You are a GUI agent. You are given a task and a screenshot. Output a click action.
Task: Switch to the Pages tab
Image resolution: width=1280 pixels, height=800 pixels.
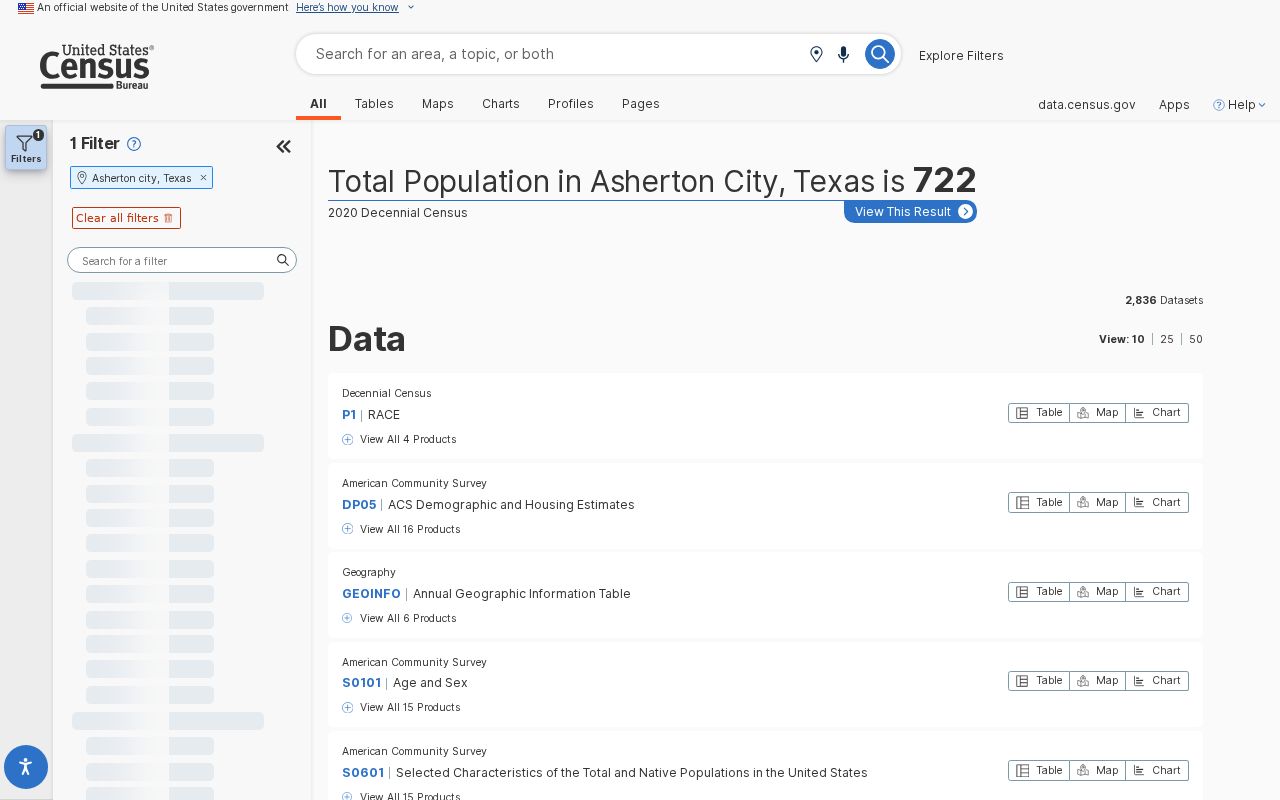pyautogui.click(x=641, y=104)
